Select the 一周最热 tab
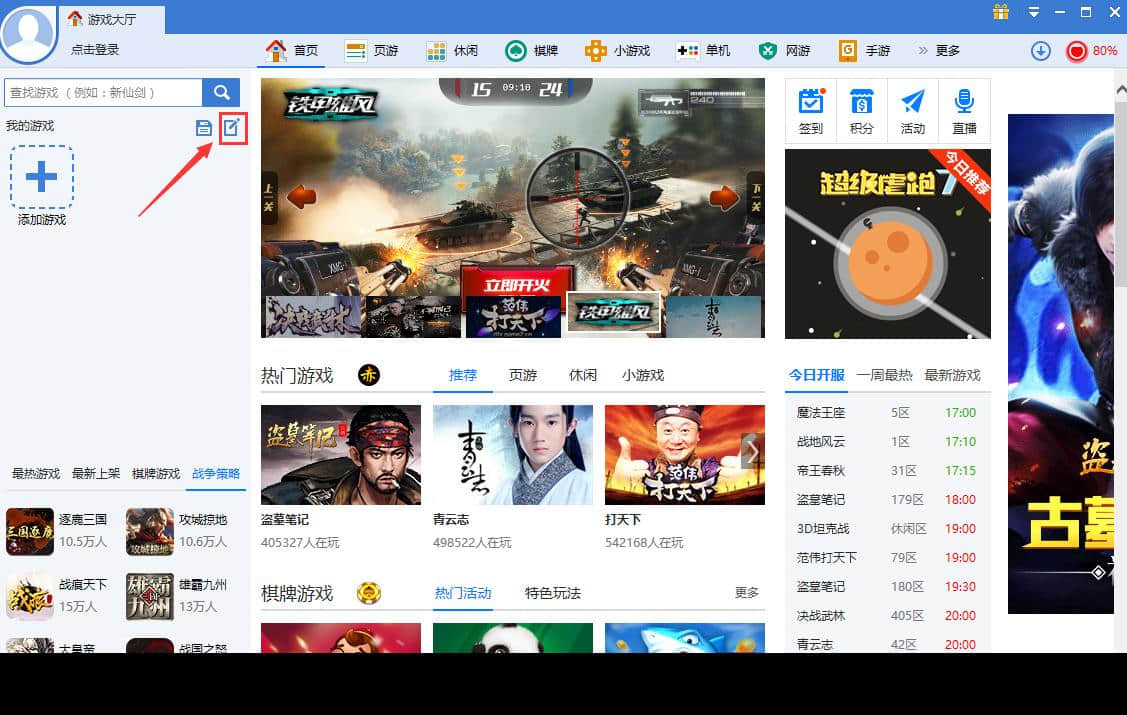This screenshot has height=715, width=1127. coord(884,375)
